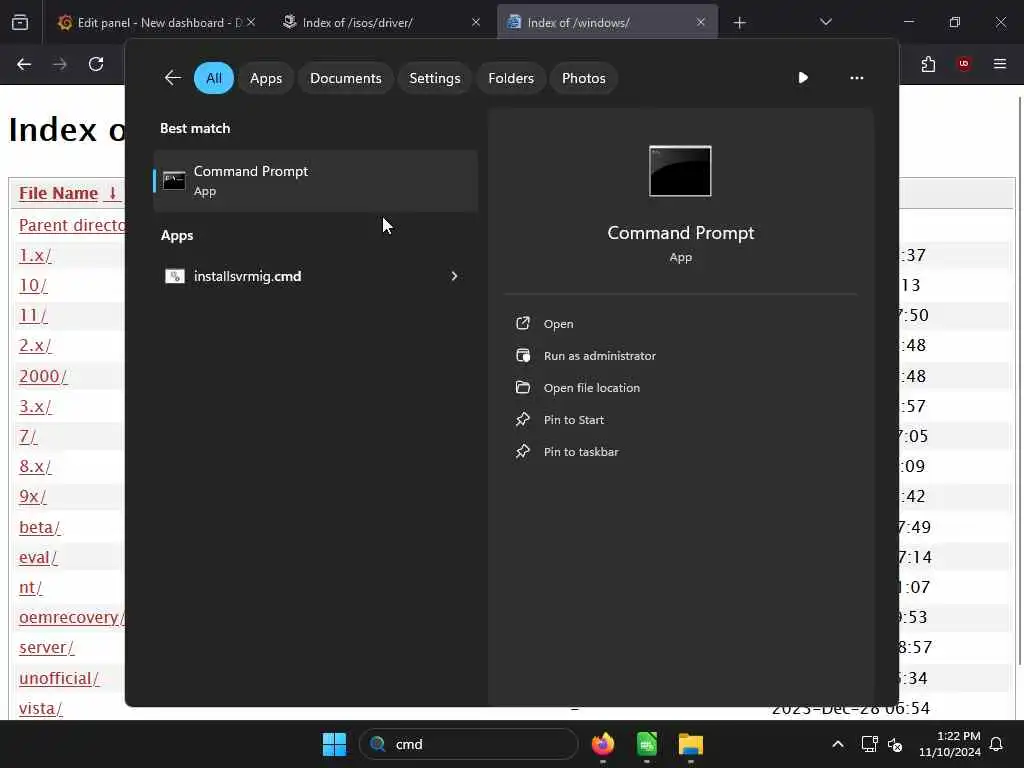Open the 2.x/ directory link
The height and width of the screenshot is (768, 1024).
[x=35, y=345]
